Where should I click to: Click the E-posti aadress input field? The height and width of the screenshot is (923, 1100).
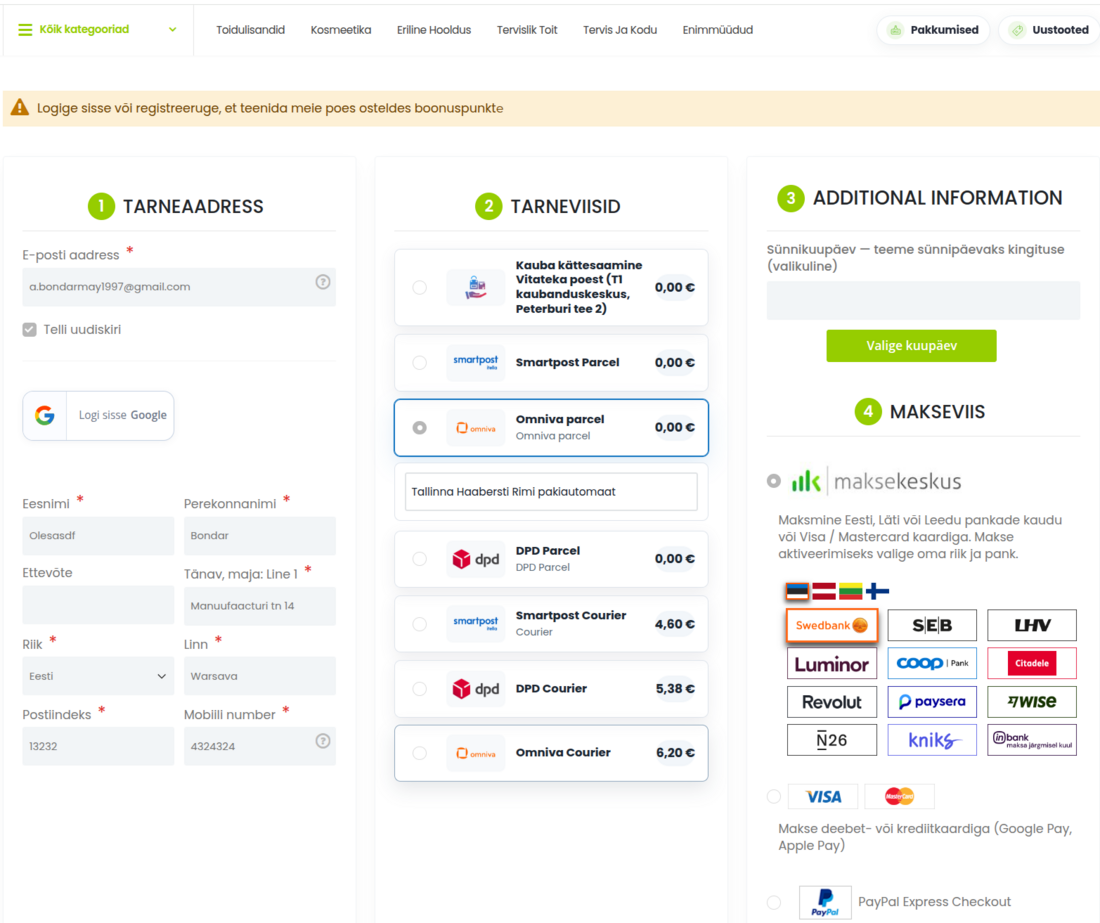point(179,287)
